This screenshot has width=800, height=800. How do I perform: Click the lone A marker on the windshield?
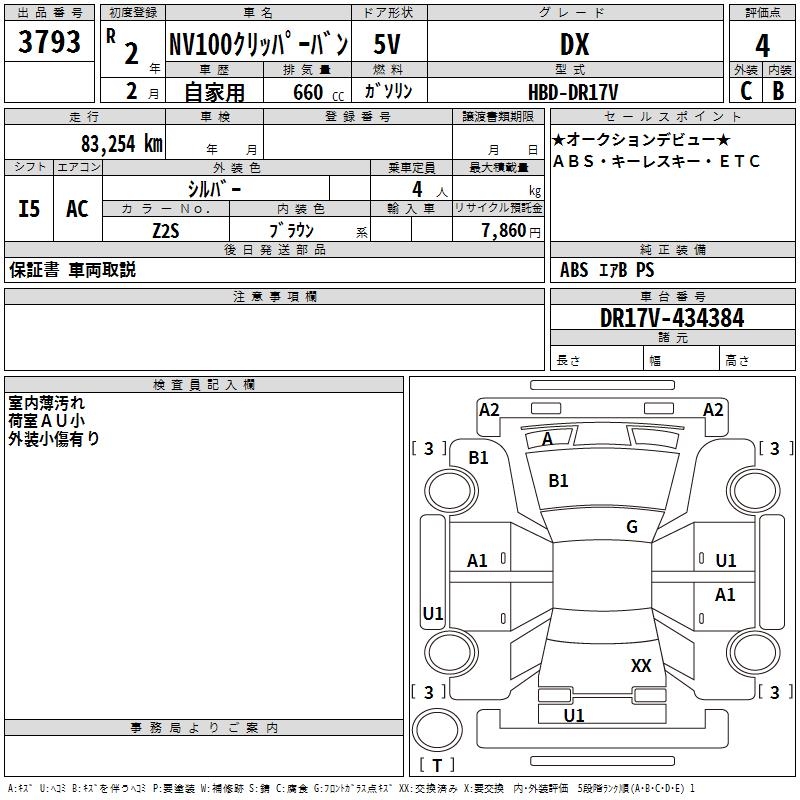click(x=547, y=439)
